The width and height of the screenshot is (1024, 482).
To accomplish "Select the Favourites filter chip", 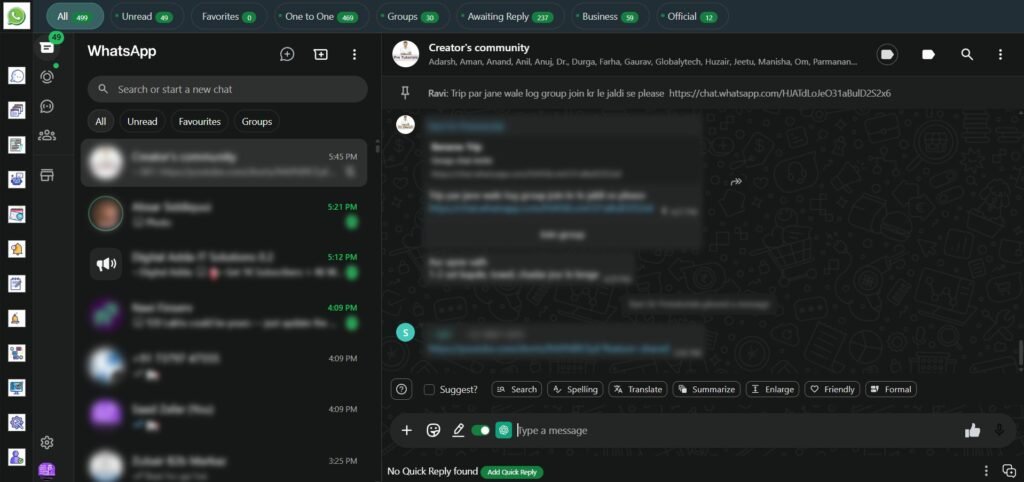I will coord(200,121).
